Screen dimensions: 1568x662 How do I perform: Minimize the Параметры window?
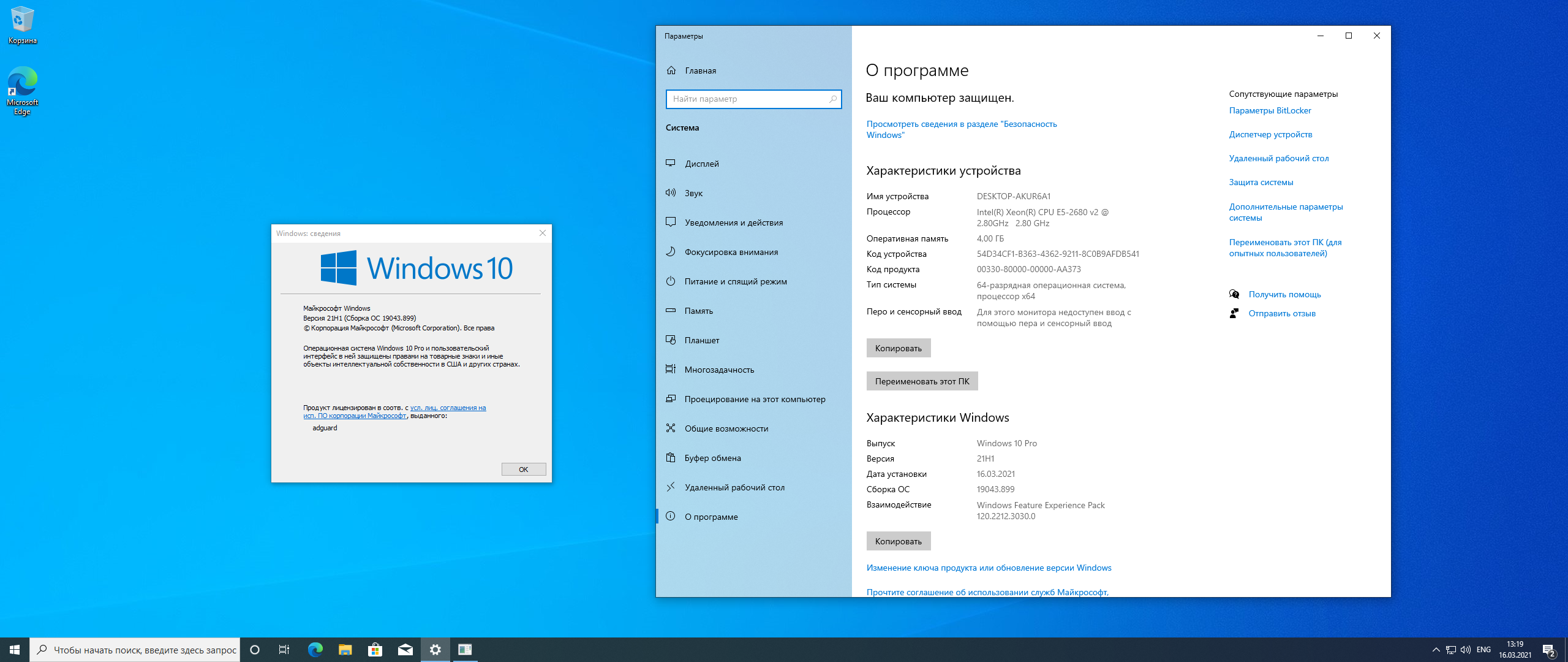pos(1320,36)
